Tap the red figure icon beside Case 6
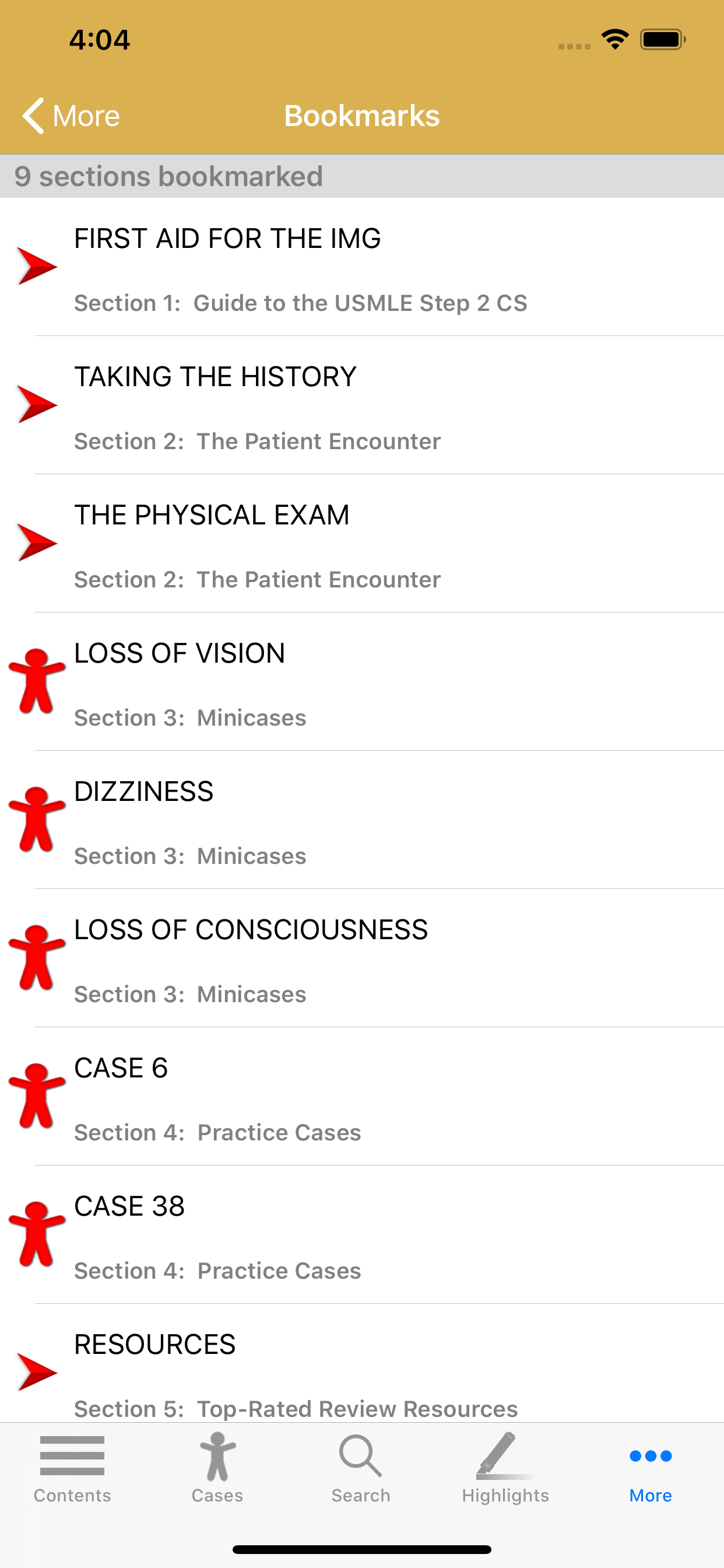The width and height of the screenshot is (724, 1568). tap(37, 1095)
